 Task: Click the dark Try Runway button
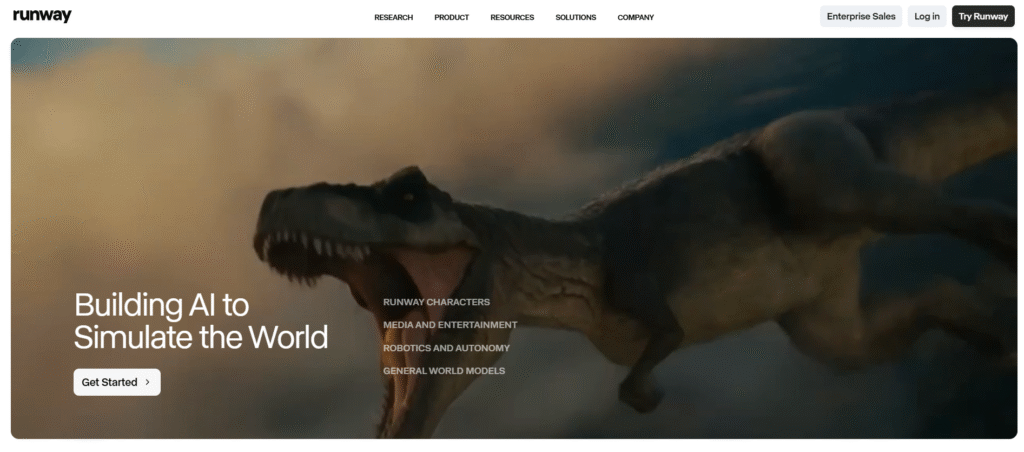coord(983,16)
